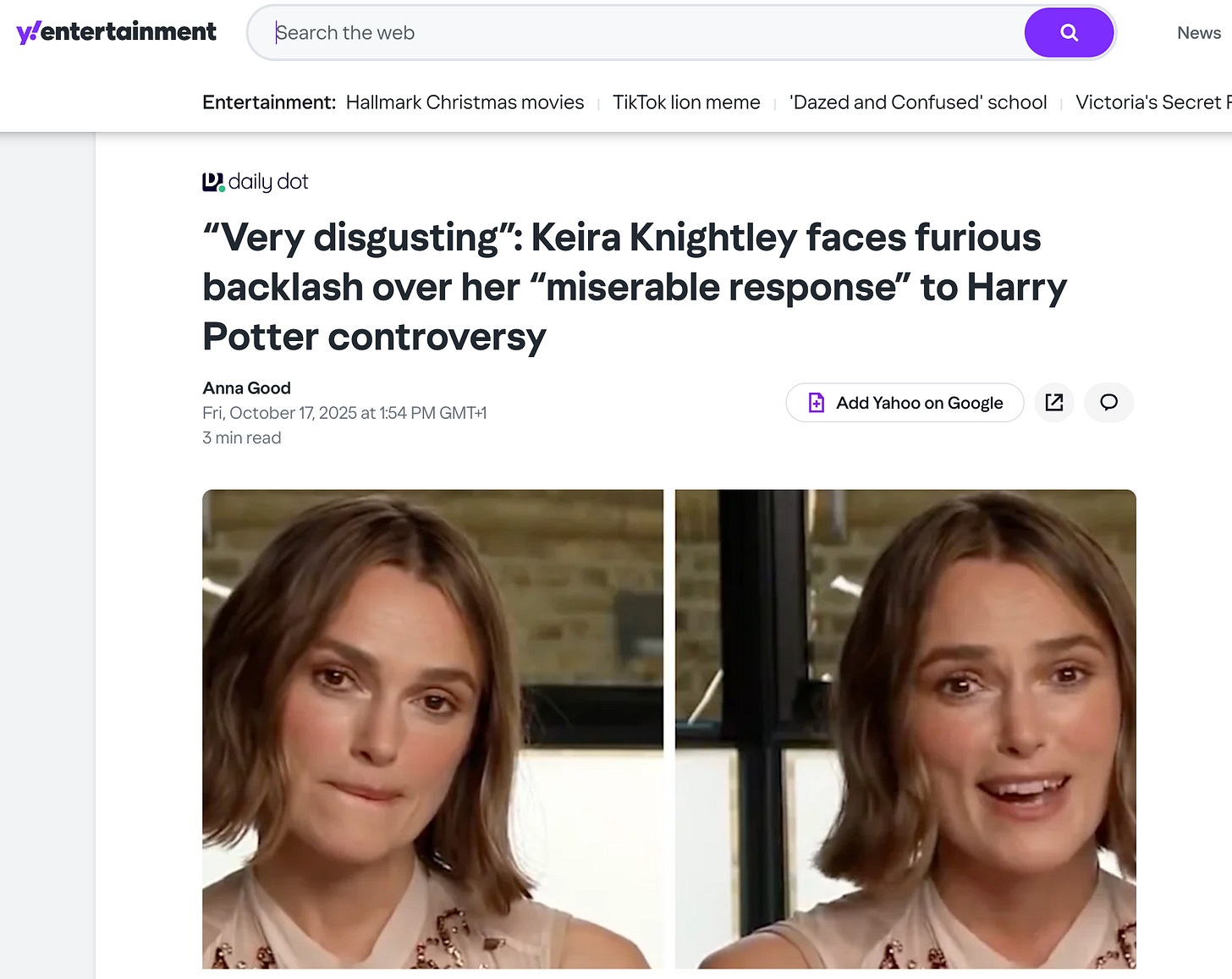Open the Hallmark Christmas movies topic
Image resolution: width=1232 pixels, height=979 pixels.
coord(465,102)
